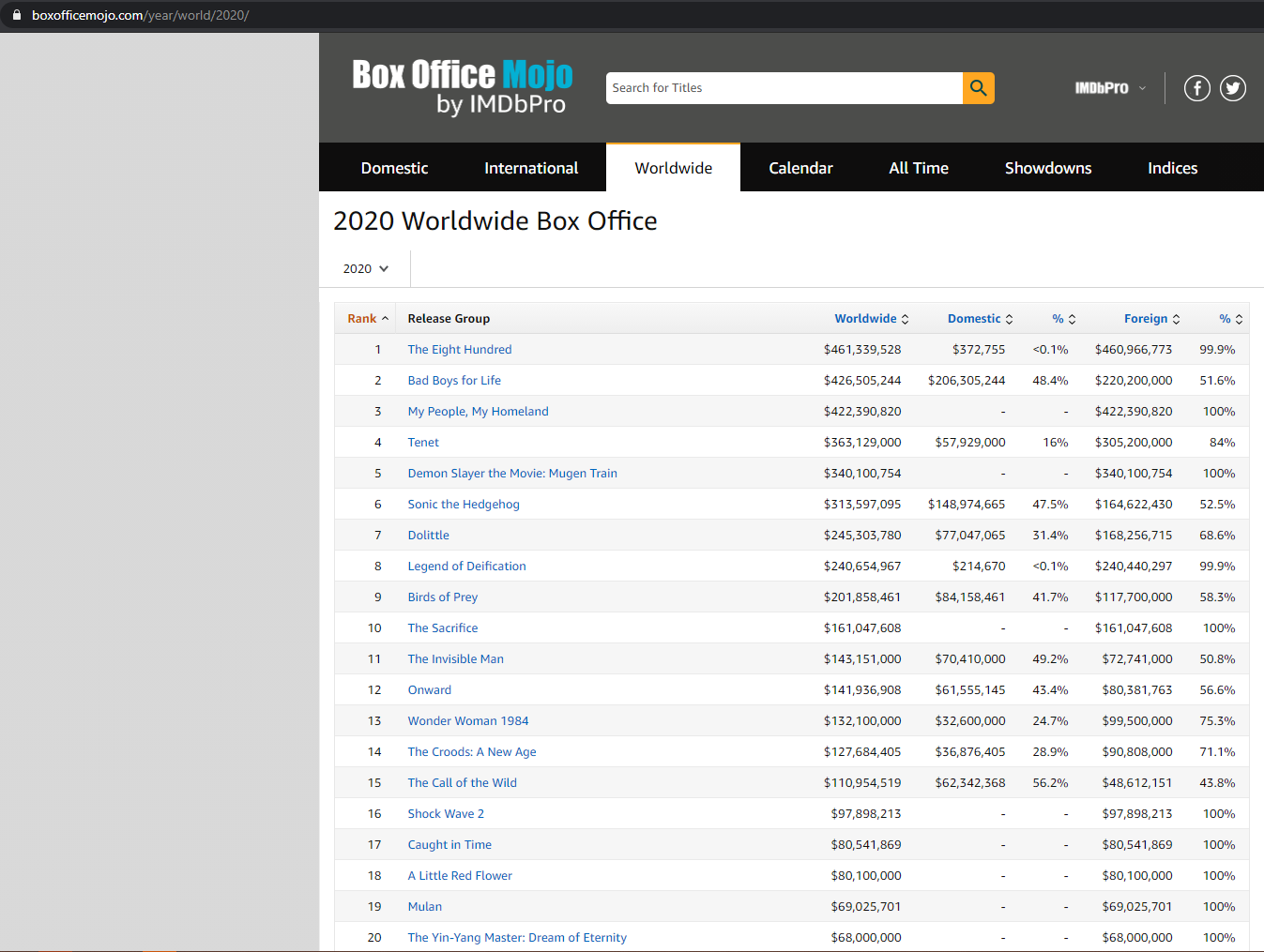Open the Tenet movie link

423,443
